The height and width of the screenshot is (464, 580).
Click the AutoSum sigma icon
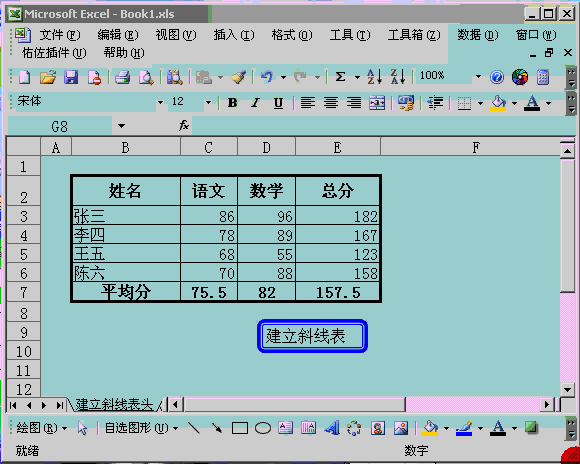(x=340, y=77)
